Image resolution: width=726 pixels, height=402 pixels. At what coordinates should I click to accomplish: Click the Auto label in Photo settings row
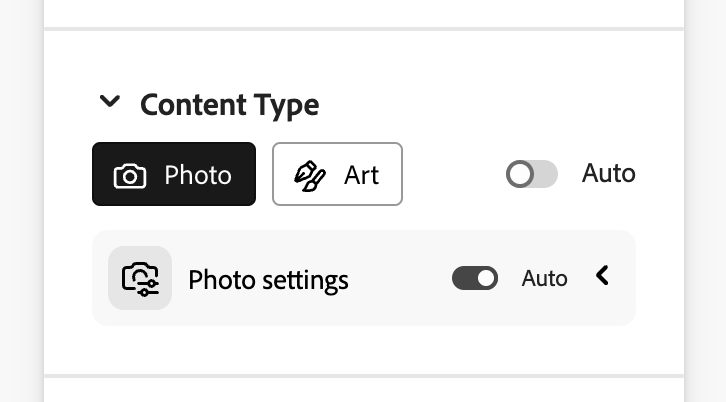point(544,278)
